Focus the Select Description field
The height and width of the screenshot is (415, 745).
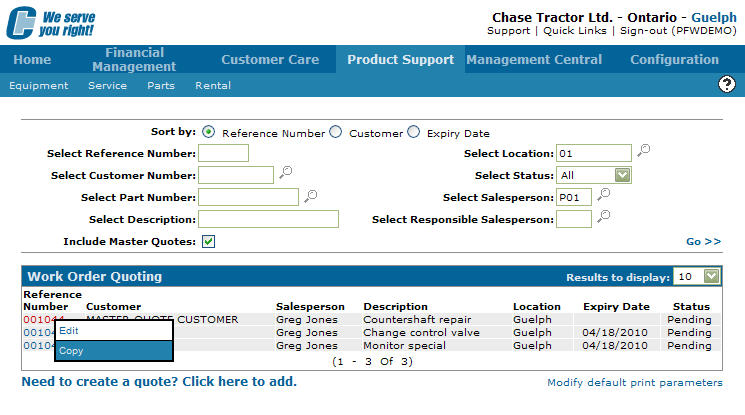[268, 219]
